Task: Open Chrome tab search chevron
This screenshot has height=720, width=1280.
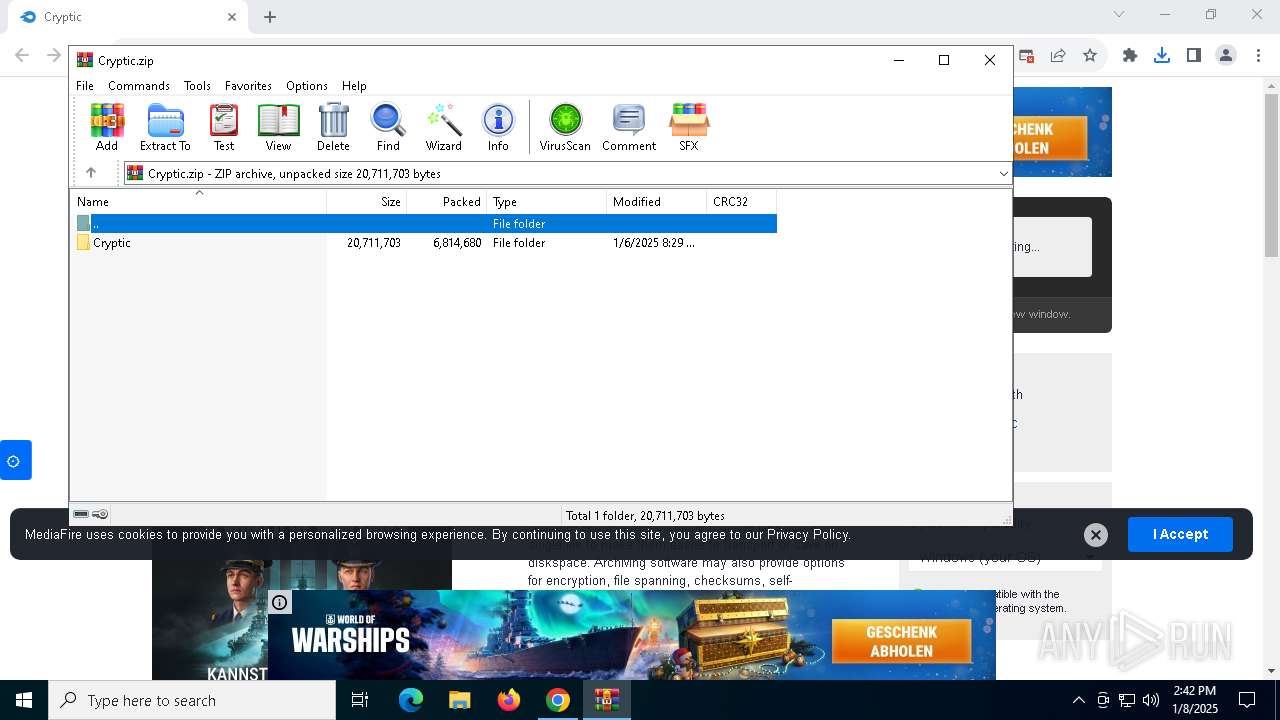Action: (1119, 15)
